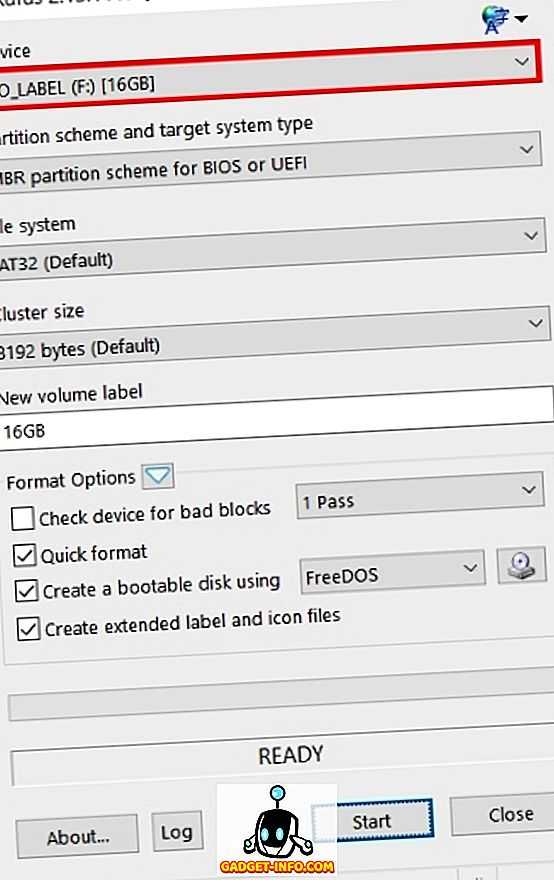Open the Log button
The width and height of the screenshot is (554, 880).
pyautogui.click(x=177, y=832)
